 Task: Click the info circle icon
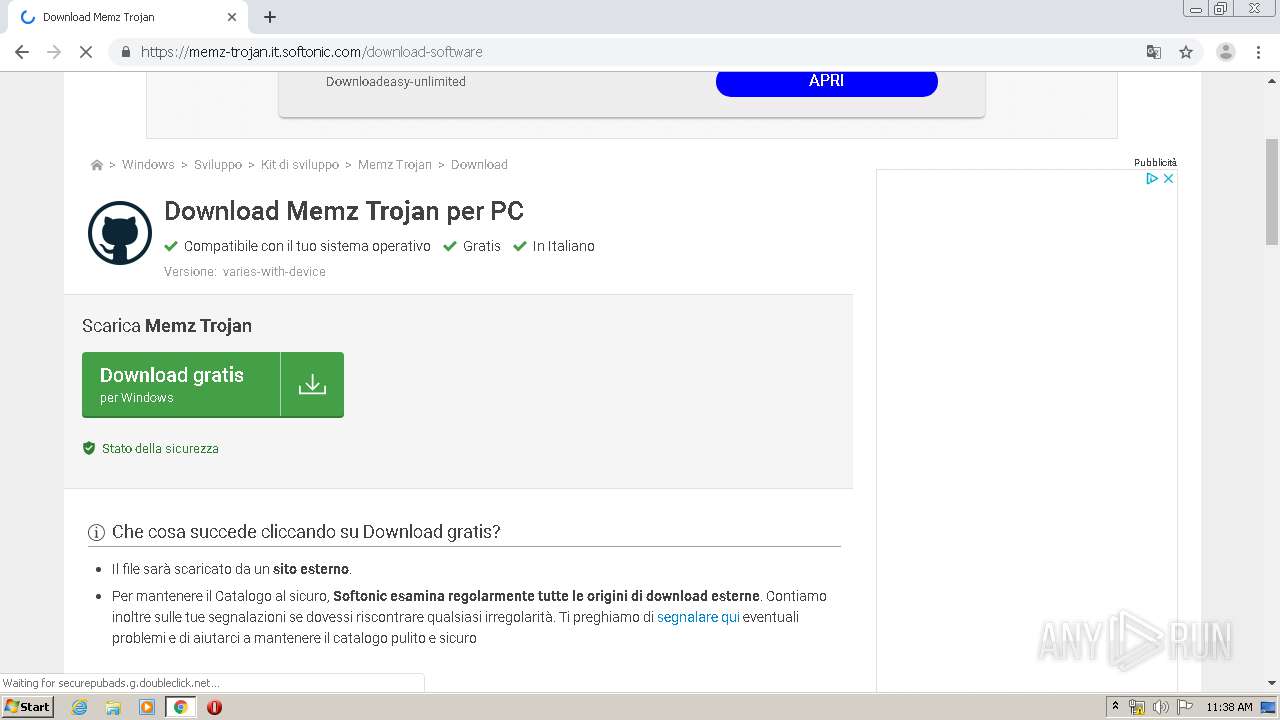point(97,532)
